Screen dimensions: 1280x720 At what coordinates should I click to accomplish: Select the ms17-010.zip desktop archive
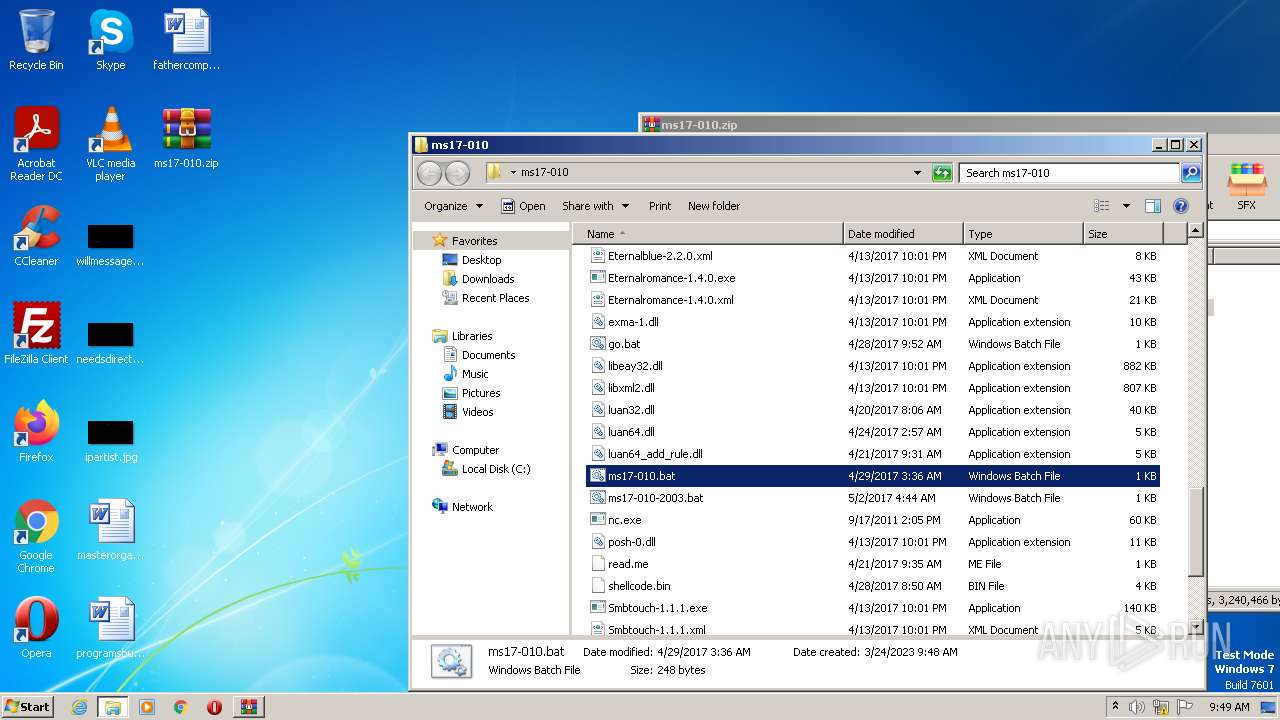186,138
